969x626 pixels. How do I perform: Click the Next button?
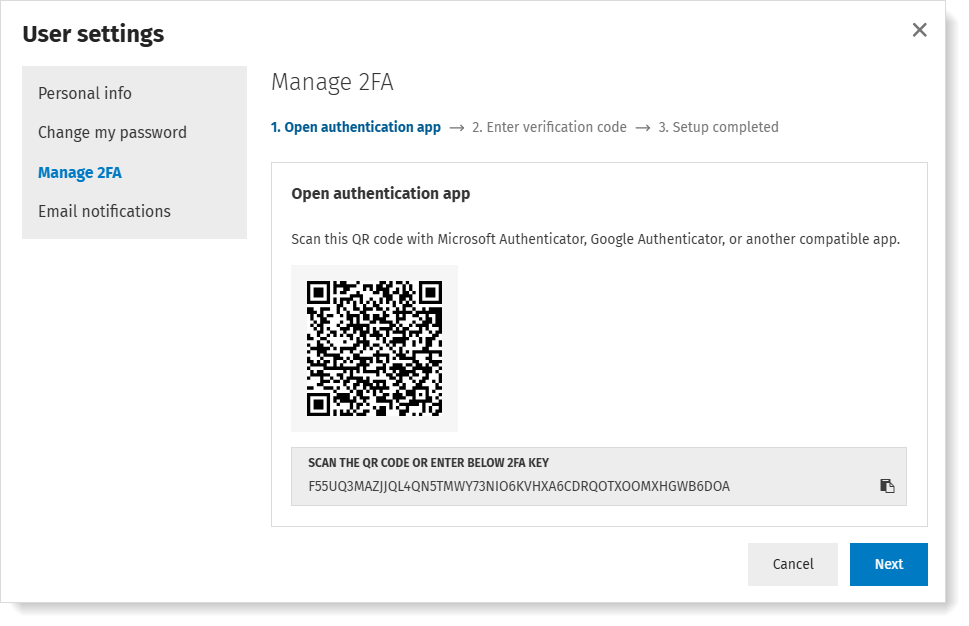pyautogui.click(x=888, y=564)
